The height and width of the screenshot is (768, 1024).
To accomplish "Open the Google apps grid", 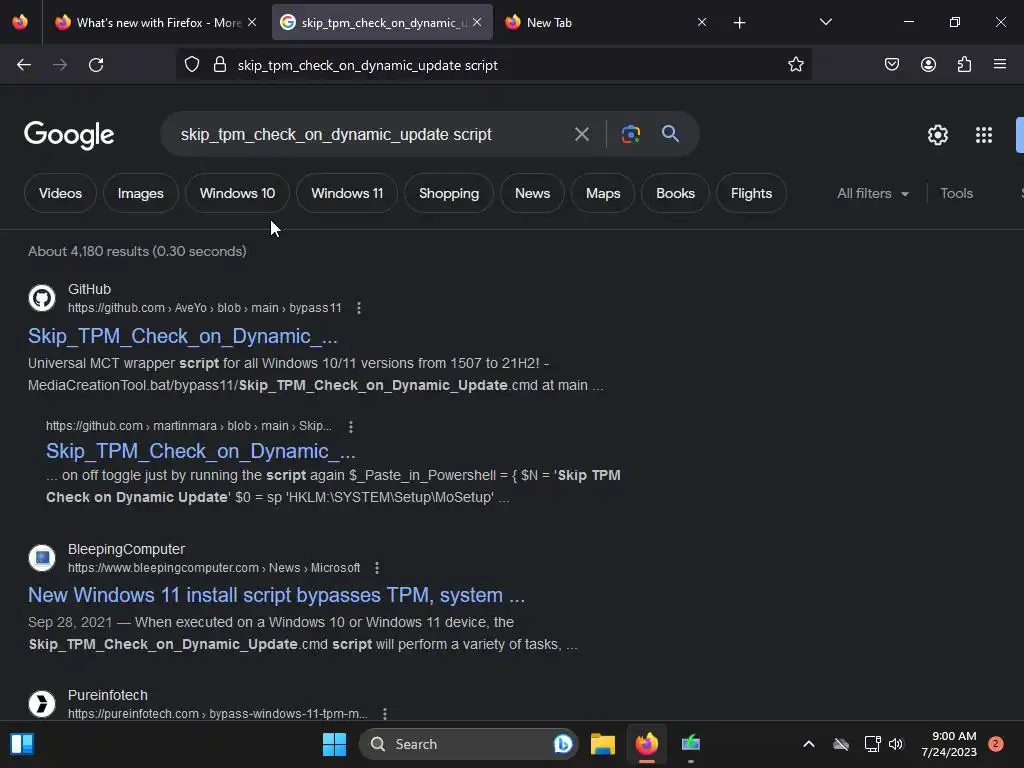I will click(x=984, y=135).
